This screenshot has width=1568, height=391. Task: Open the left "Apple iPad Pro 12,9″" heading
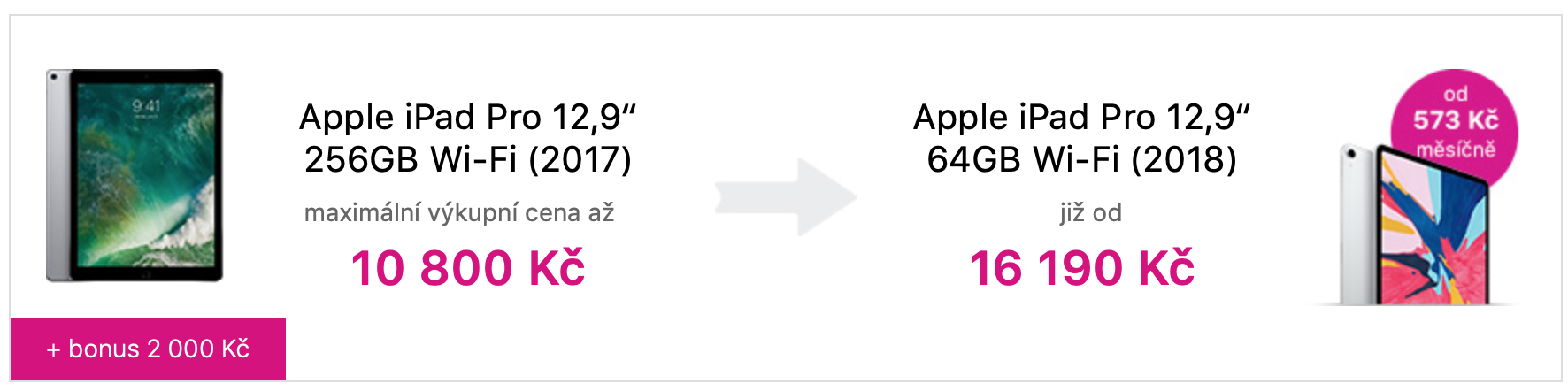coord(467,117)
